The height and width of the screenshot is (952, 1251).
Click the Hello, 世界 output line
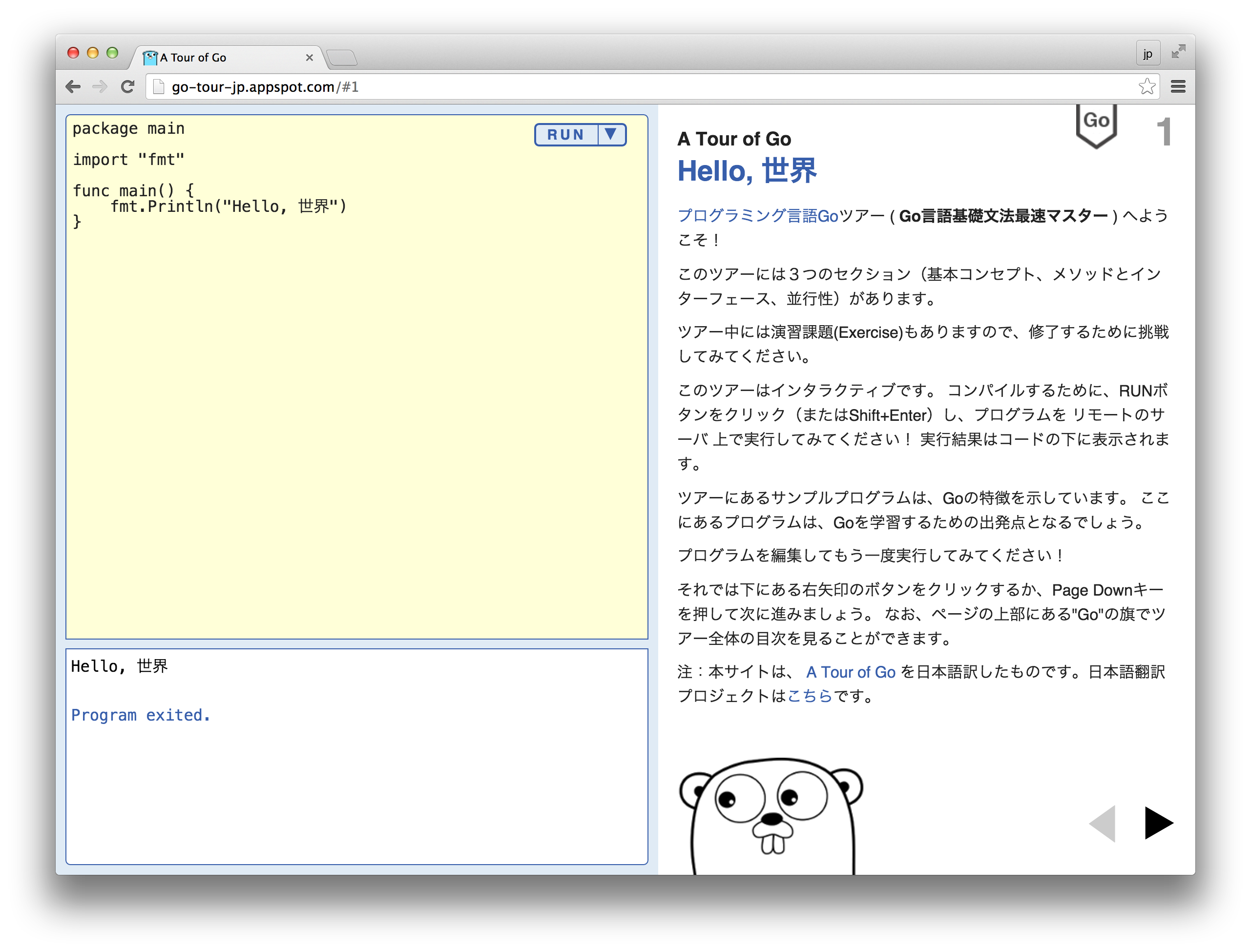click(119, 666)
